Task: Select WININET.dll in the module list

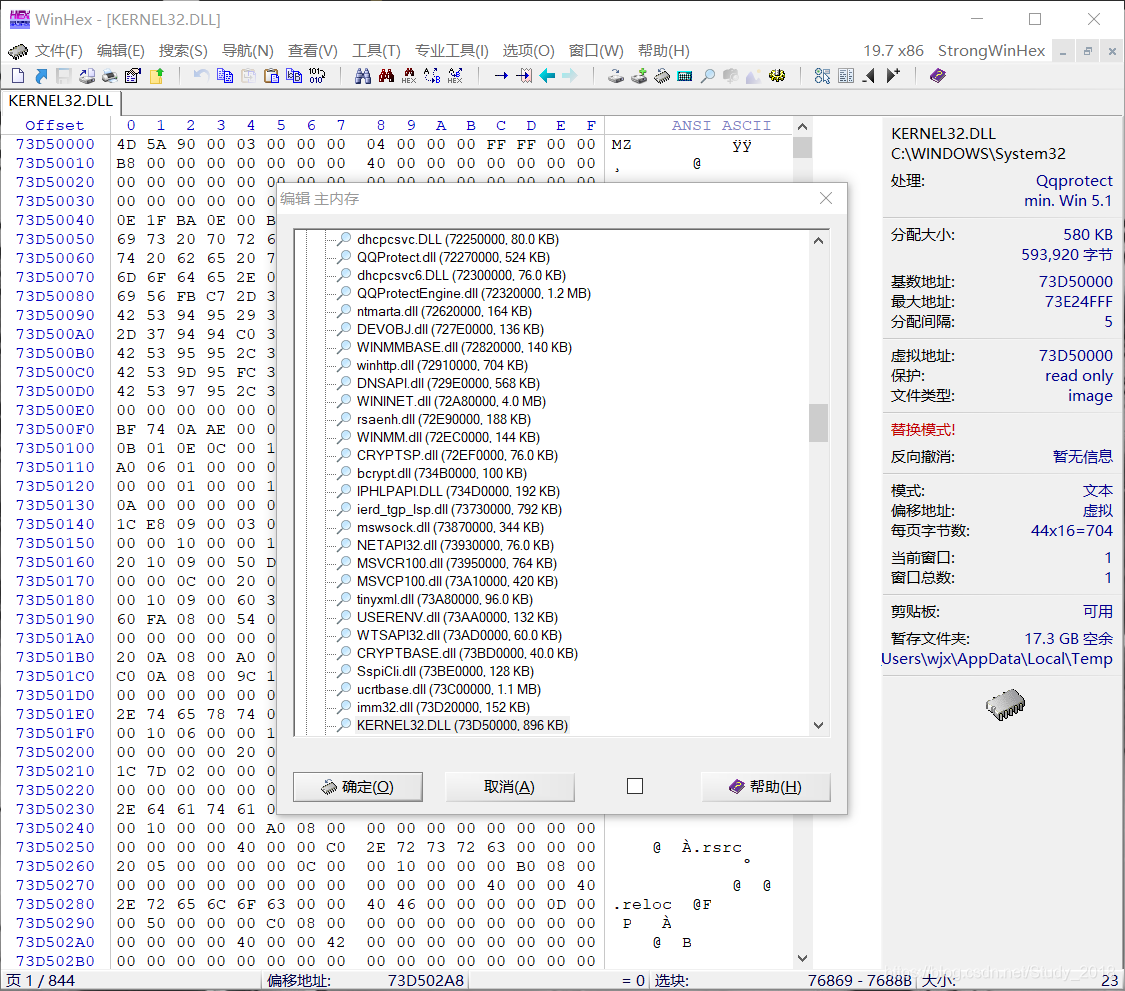Action: [x=451, y=401]
